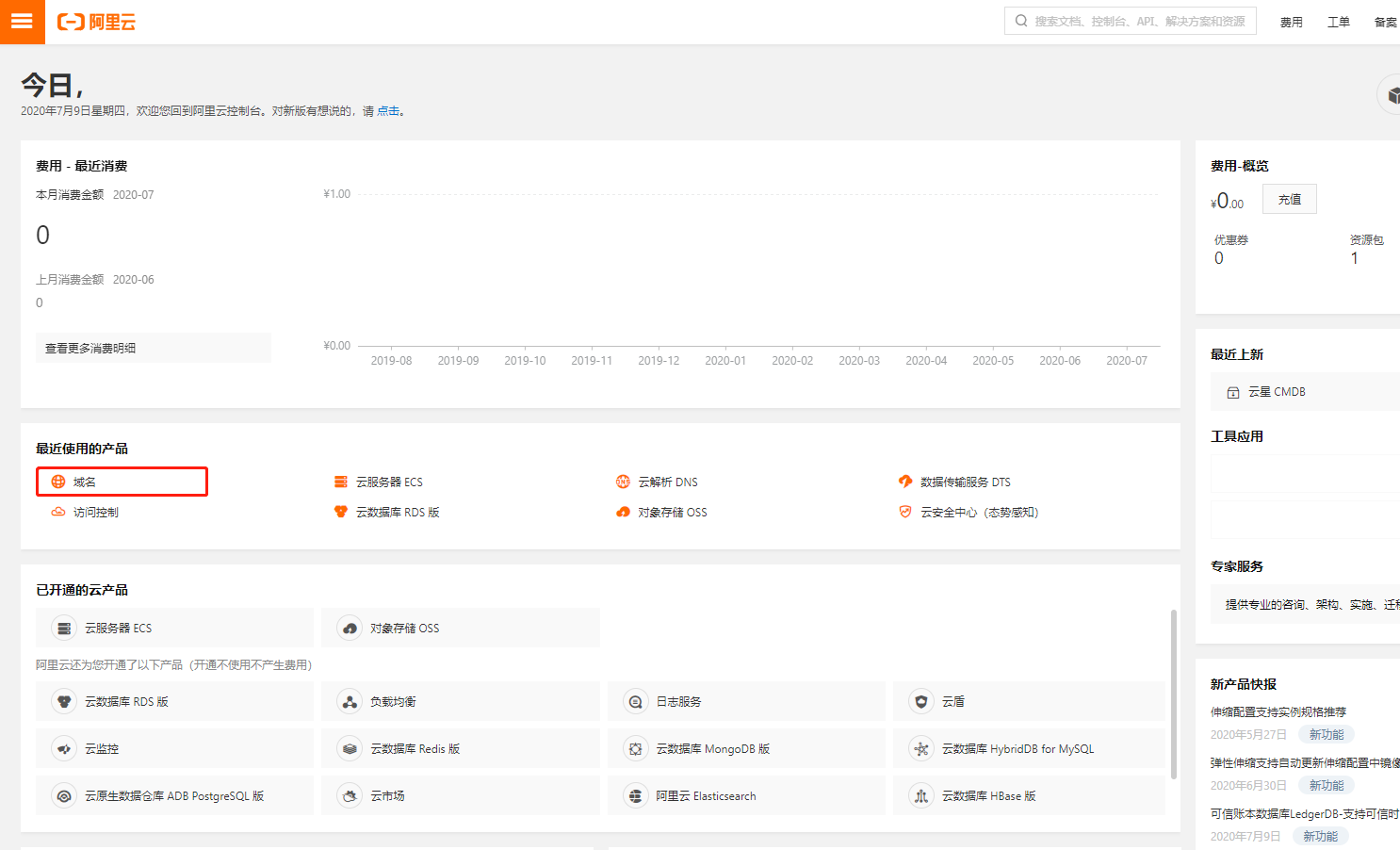Viewport: 1400px width, 850px height.
Task: Click the 数据传输服务 DTS icon
Action: pyautogui.click(x=905, y=482)
